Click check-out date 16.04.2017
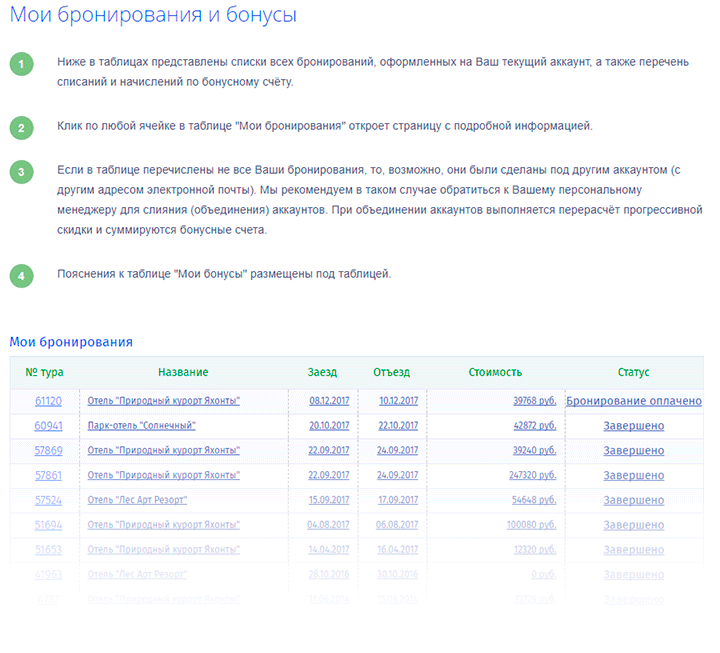Screen dimensions: 720x653 pos(398,550)
